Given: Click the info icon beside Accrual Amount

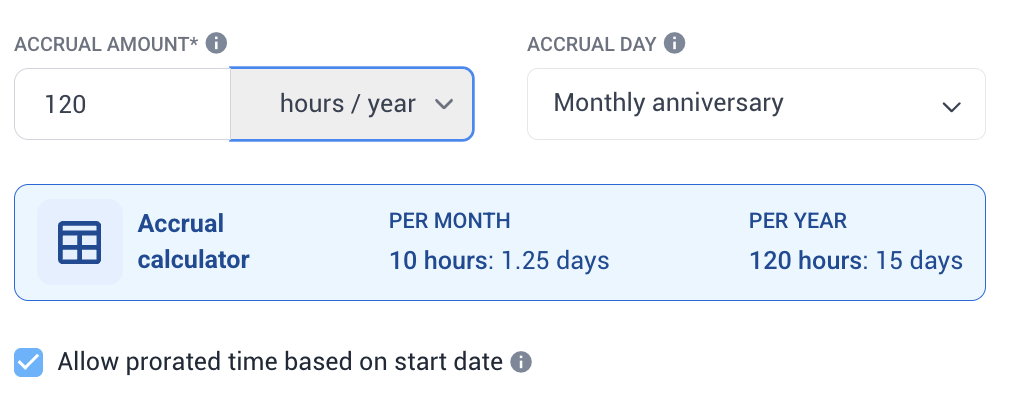Looking at the screenshot, I should (216, 44).
